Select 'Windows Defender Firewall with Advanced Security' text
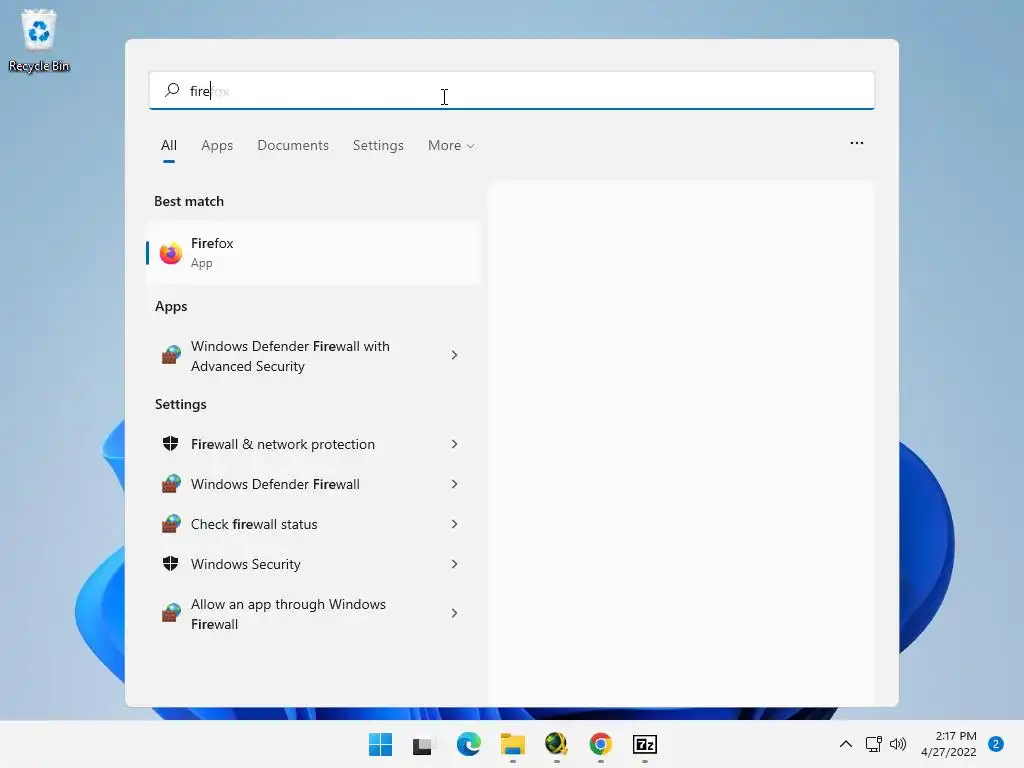1024x768 pixels. [290, 356]
